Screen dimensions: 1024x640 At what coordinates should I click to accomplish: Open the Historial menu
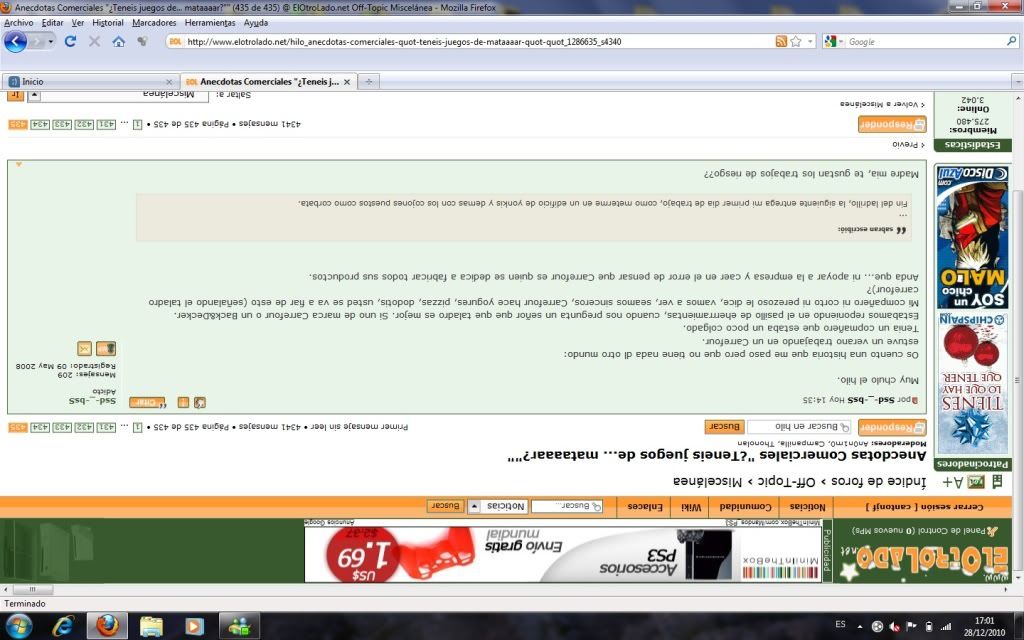108,23
